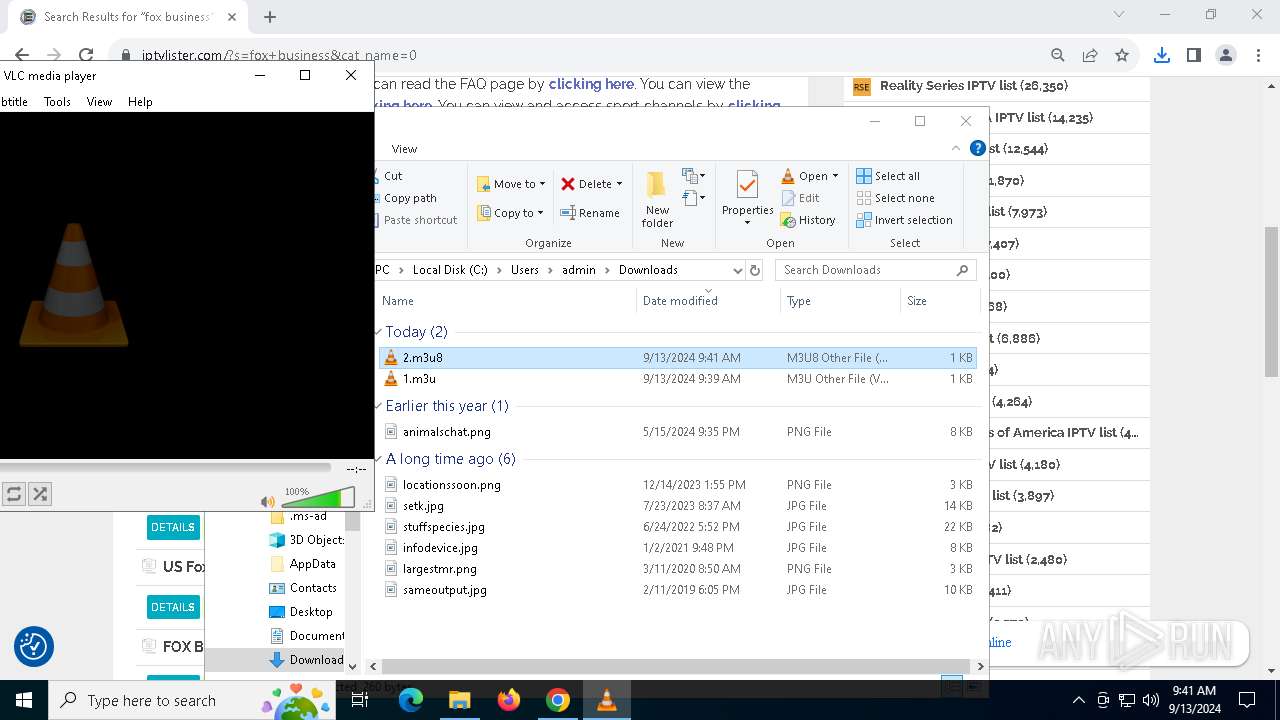1280x720 pixels.
Task: Click Select all
Action: (888, 176)
